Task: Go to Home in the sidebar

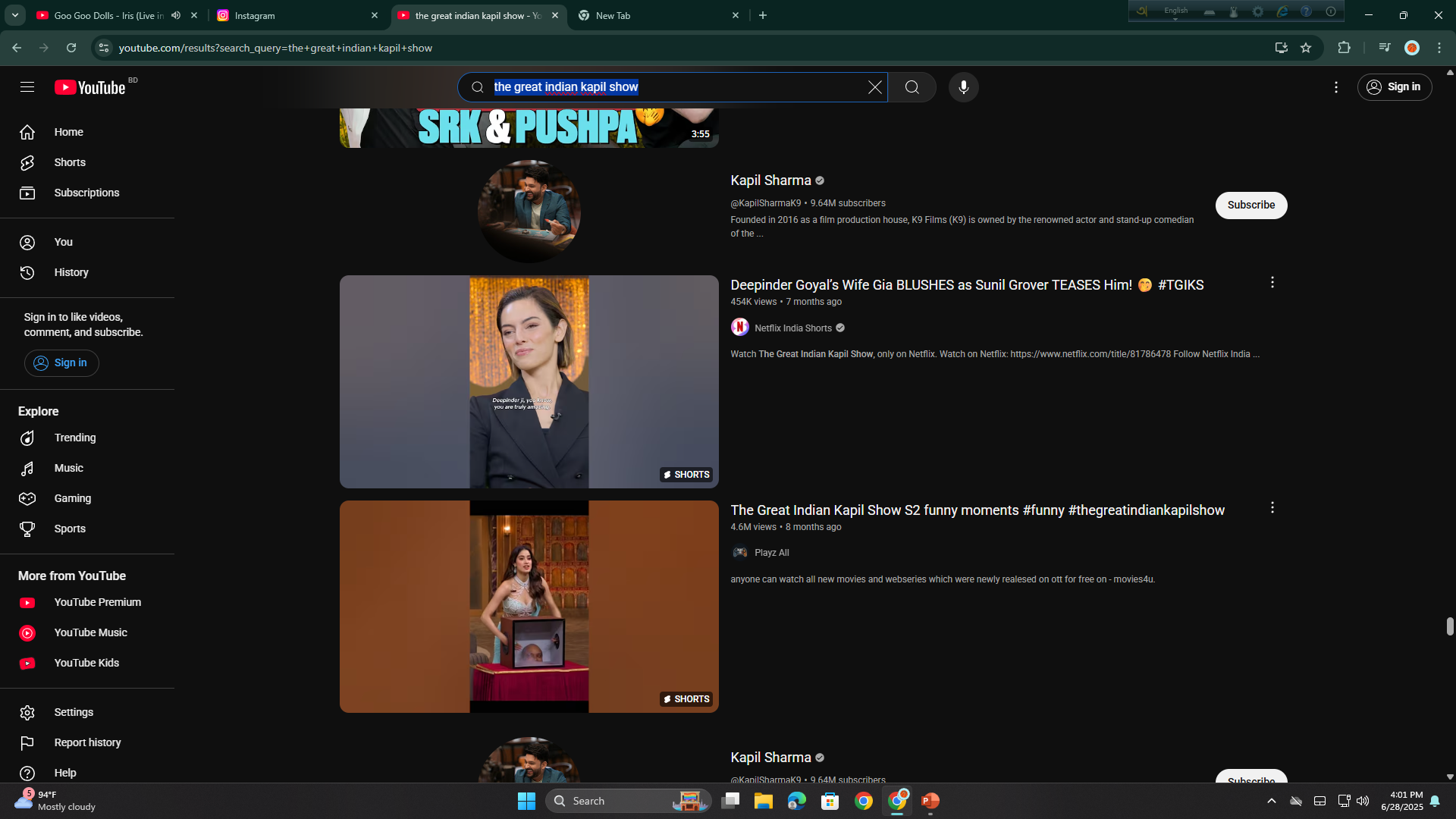Action: [87, 132]
